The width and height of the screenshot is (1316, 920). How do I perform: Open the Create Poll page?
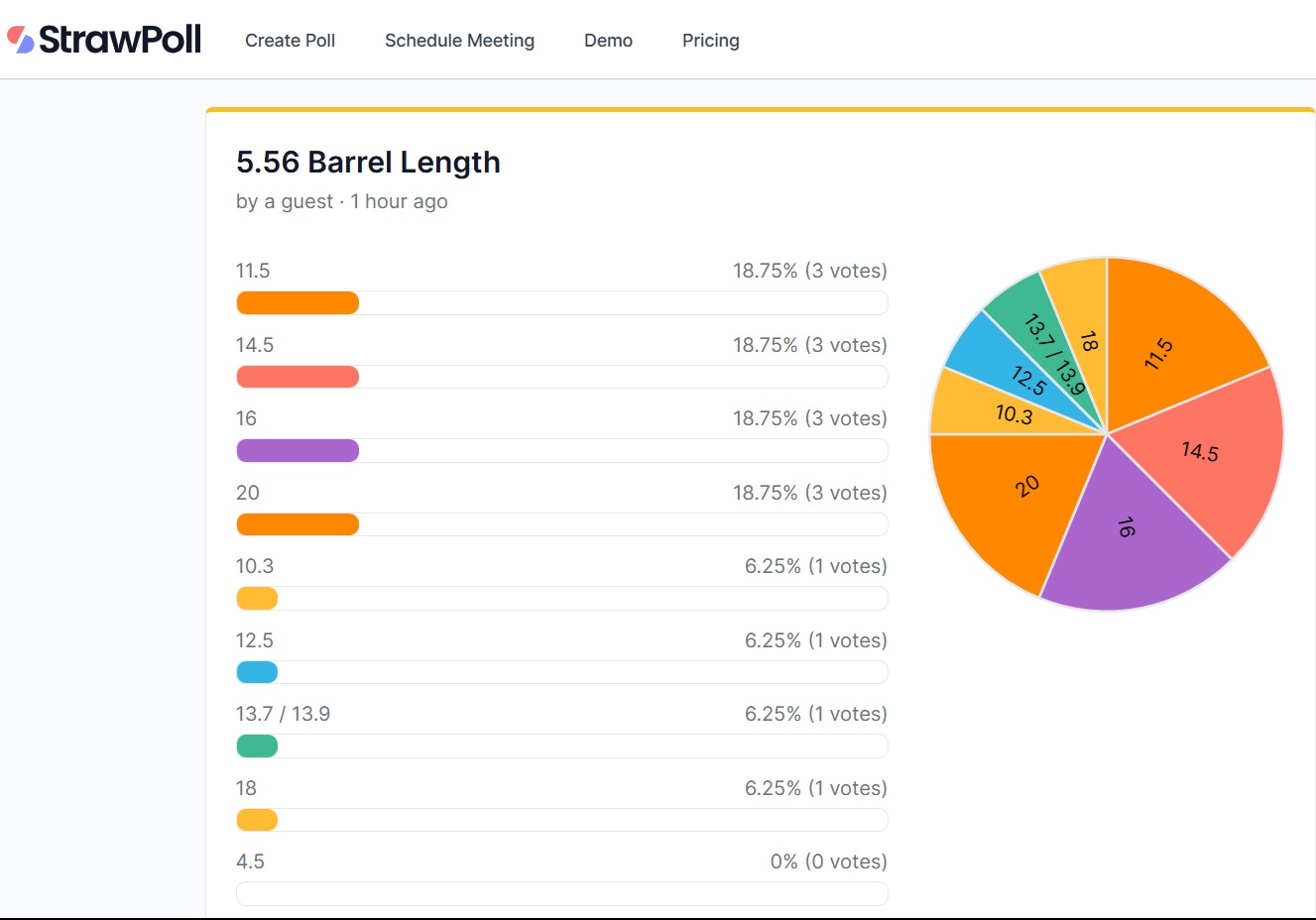[x=290, y=41]
